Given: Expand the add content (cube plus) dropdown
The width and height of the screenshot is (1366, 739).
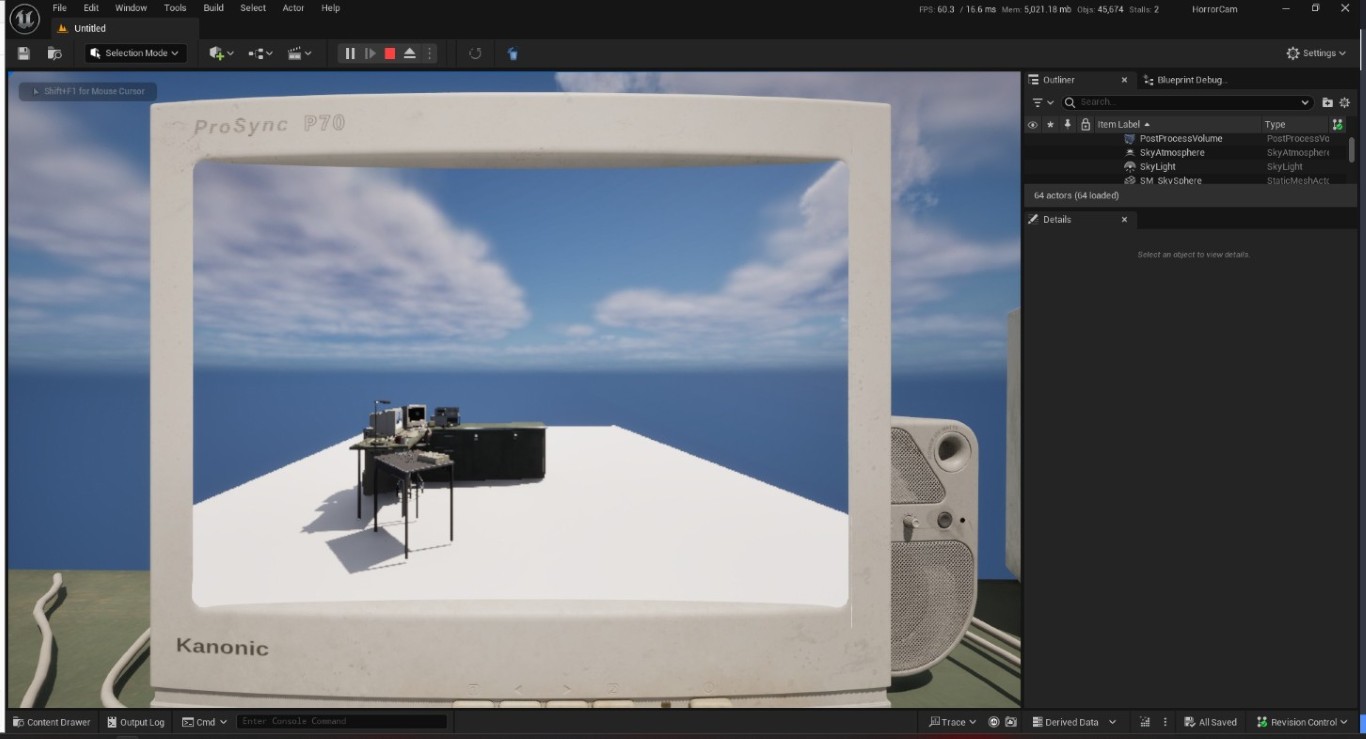Looking at the screenshot, I should pos(221,54).
